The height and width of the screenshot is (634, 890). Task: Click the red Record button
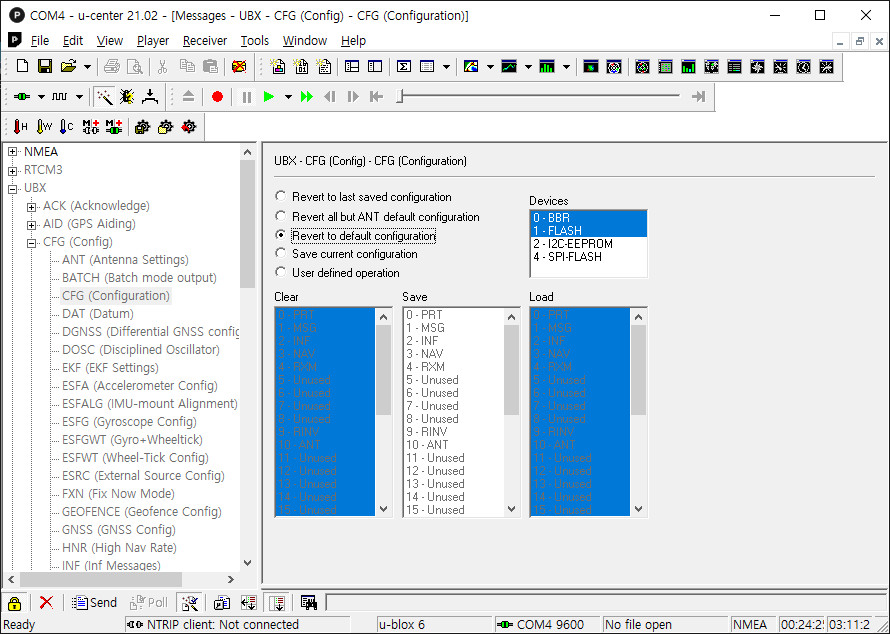click(217, 96)
